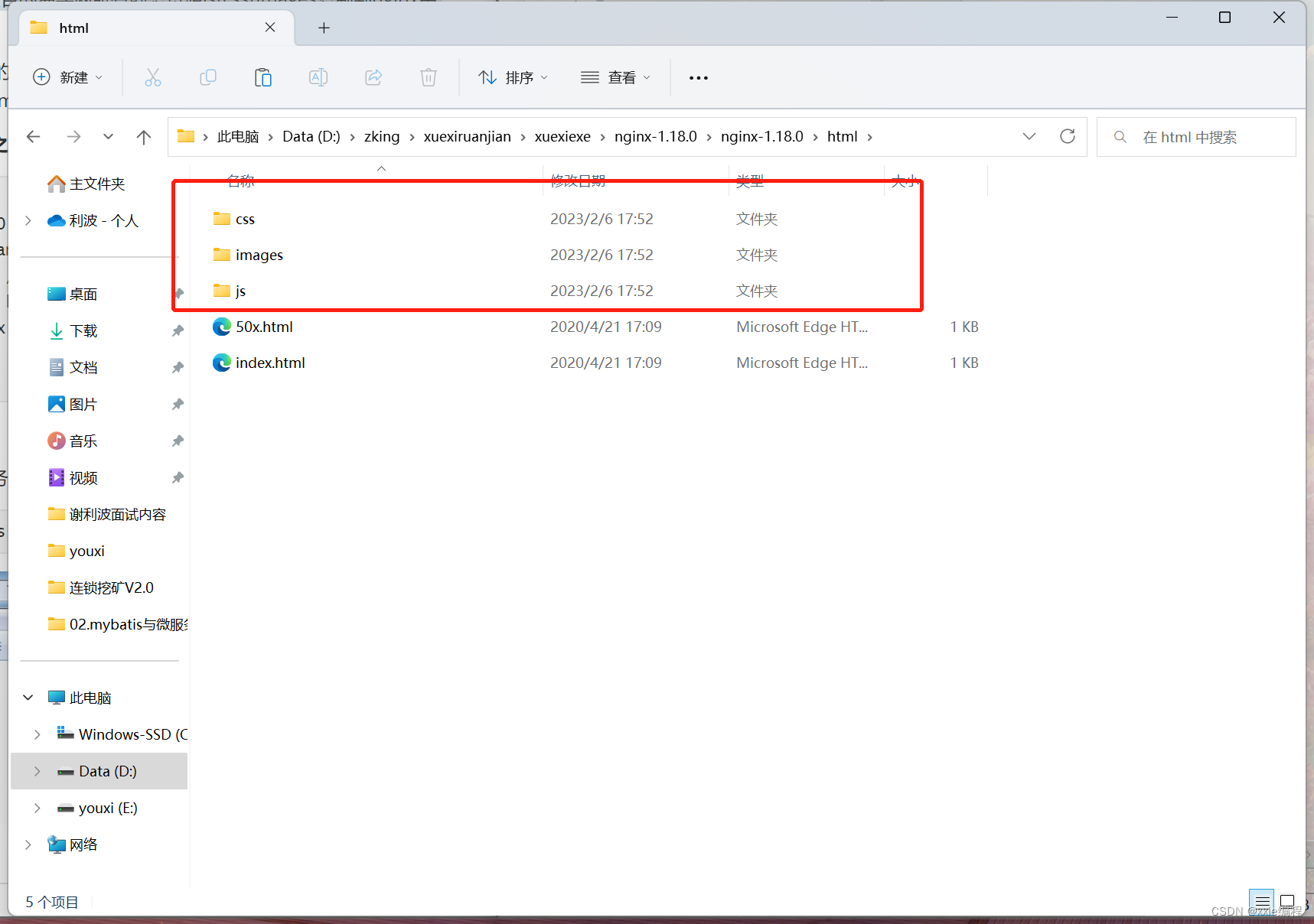Click xuexiexe in the breadcrumb path
The height and width of the screenshot is (924, 1314).
coord(562,137)
